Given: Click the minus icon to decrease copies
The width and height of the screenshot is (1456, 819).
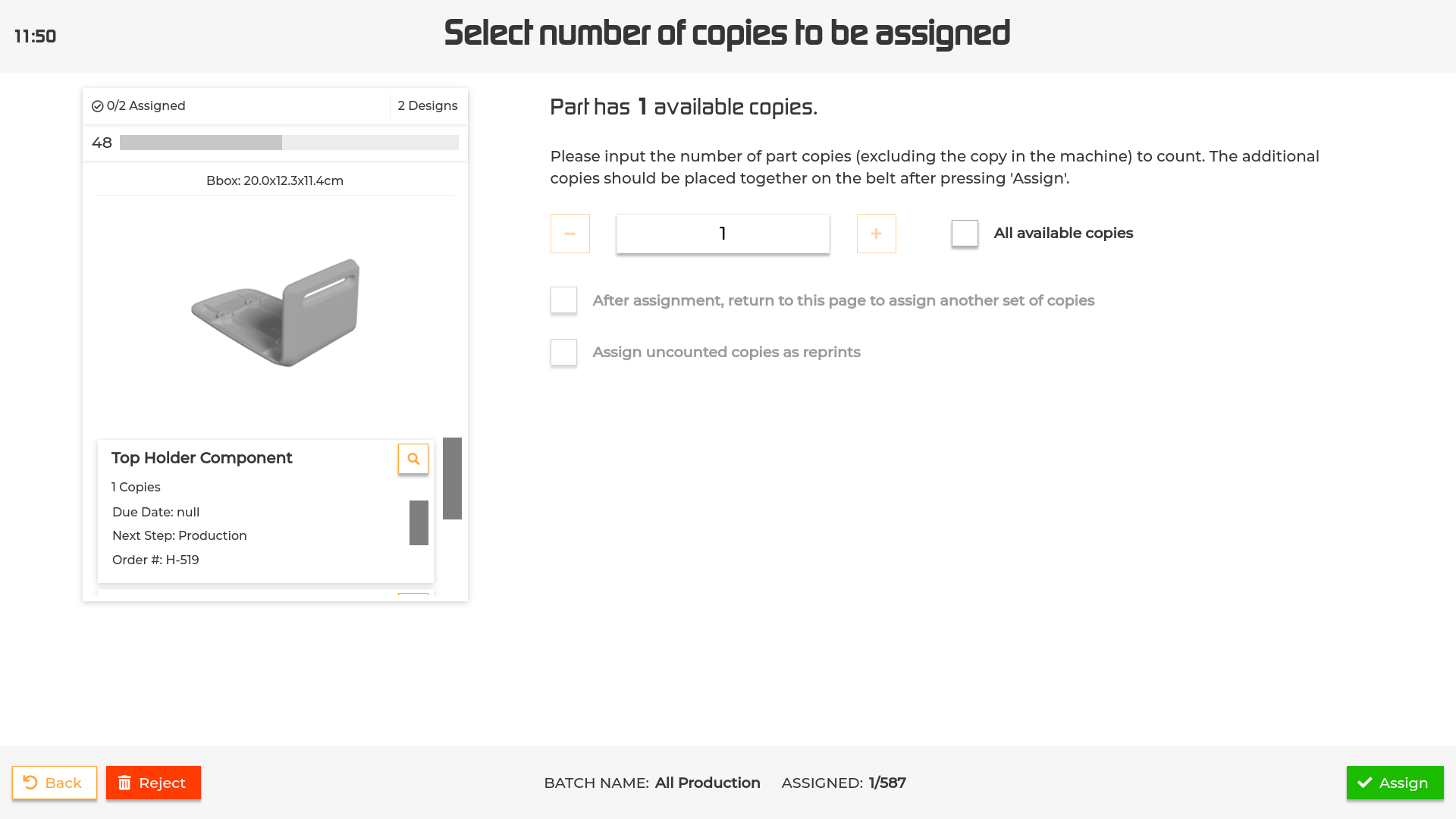Looking at the screenshot, I should (570, 234).
